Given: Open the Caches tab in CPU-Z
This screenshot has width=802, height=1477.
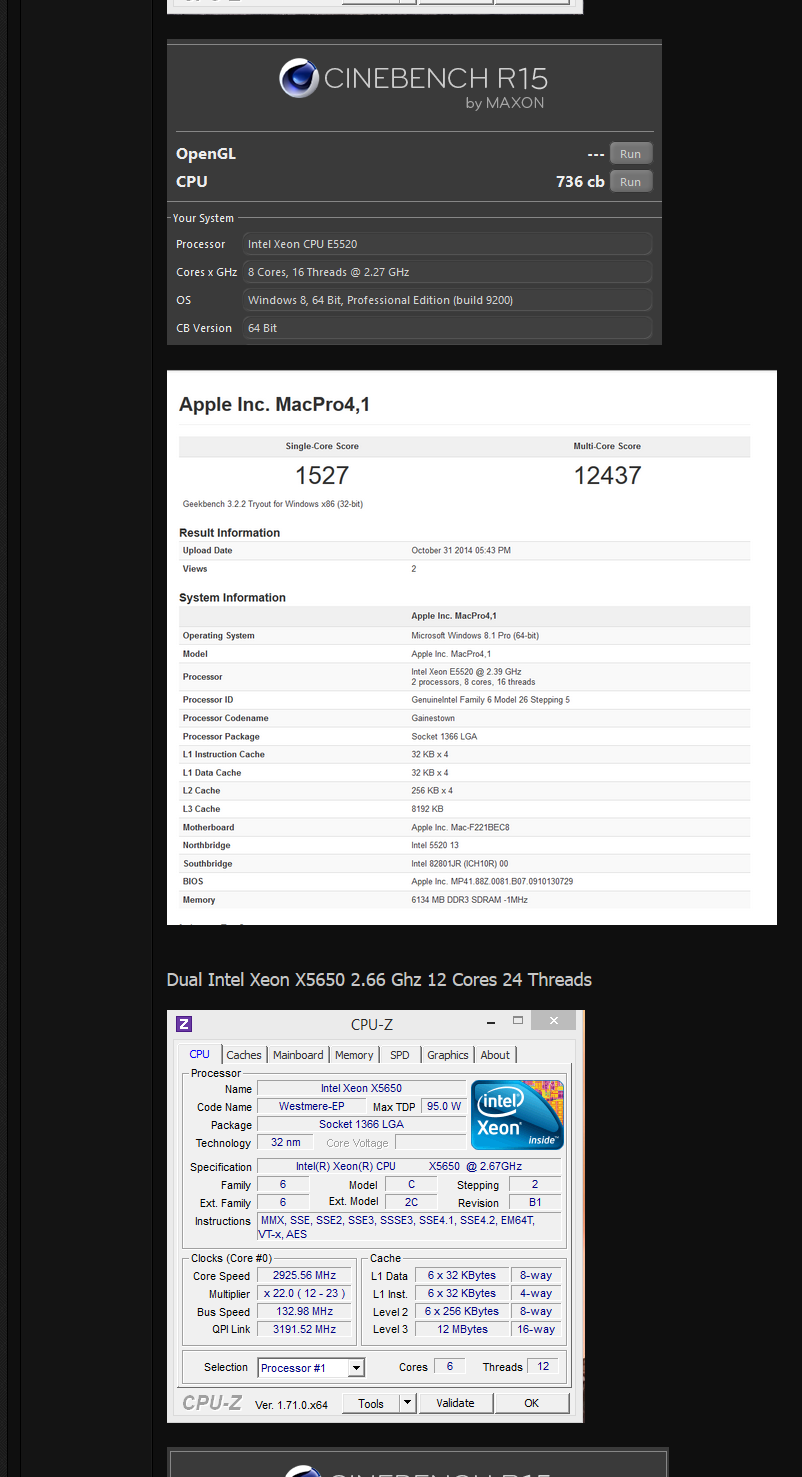Looking at the screenshot, I should pyautogui.click(x=244, y=1055).
